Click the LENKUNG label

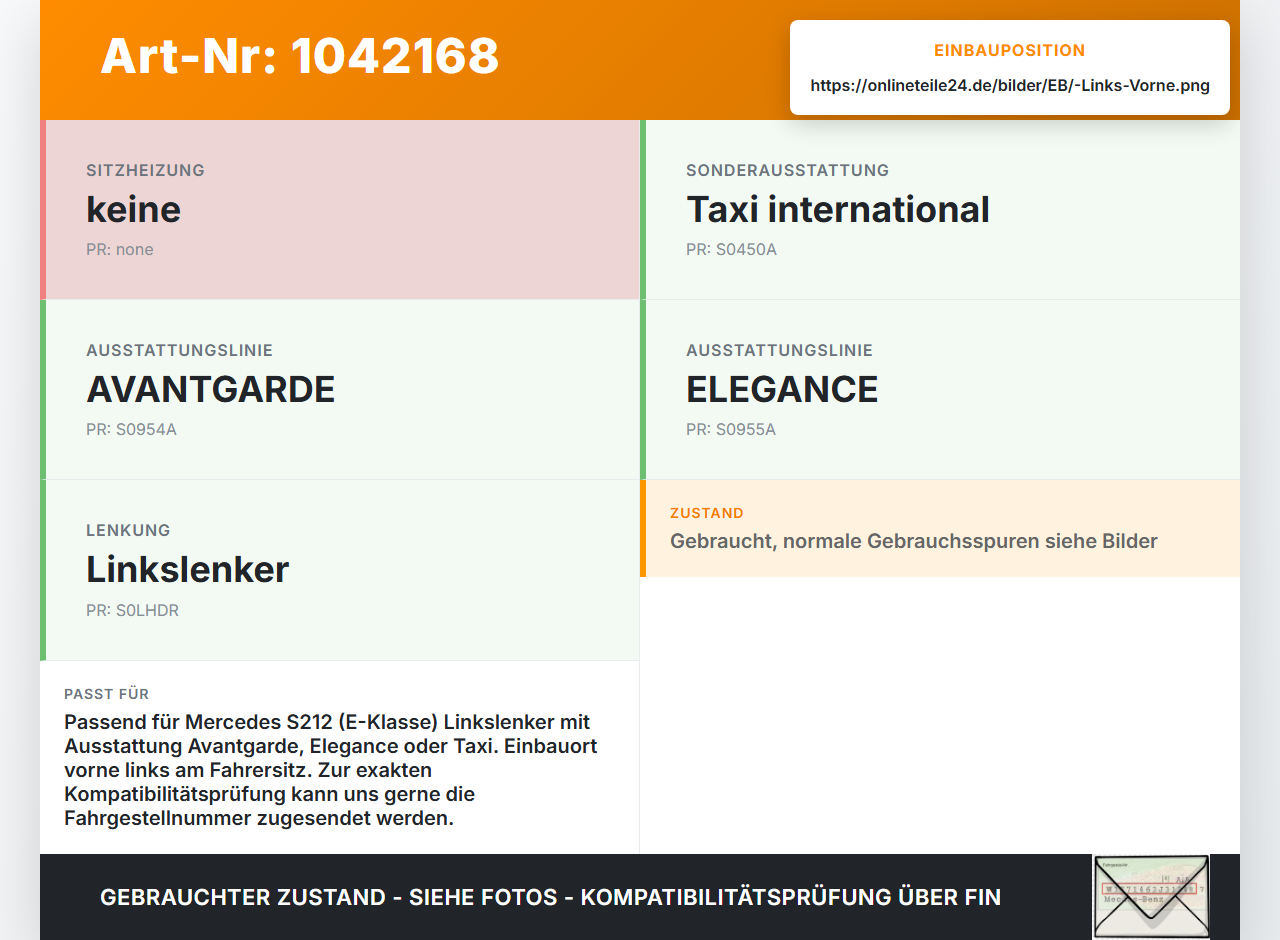coord(128,530)
